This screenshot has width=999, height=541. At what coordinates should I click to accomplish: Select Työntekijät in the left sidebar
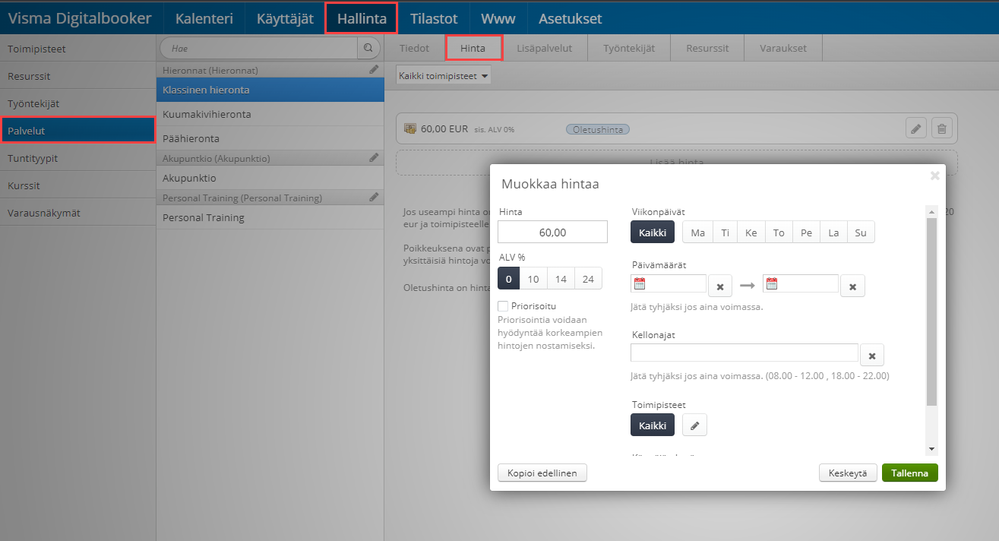(x=78, y=103)
